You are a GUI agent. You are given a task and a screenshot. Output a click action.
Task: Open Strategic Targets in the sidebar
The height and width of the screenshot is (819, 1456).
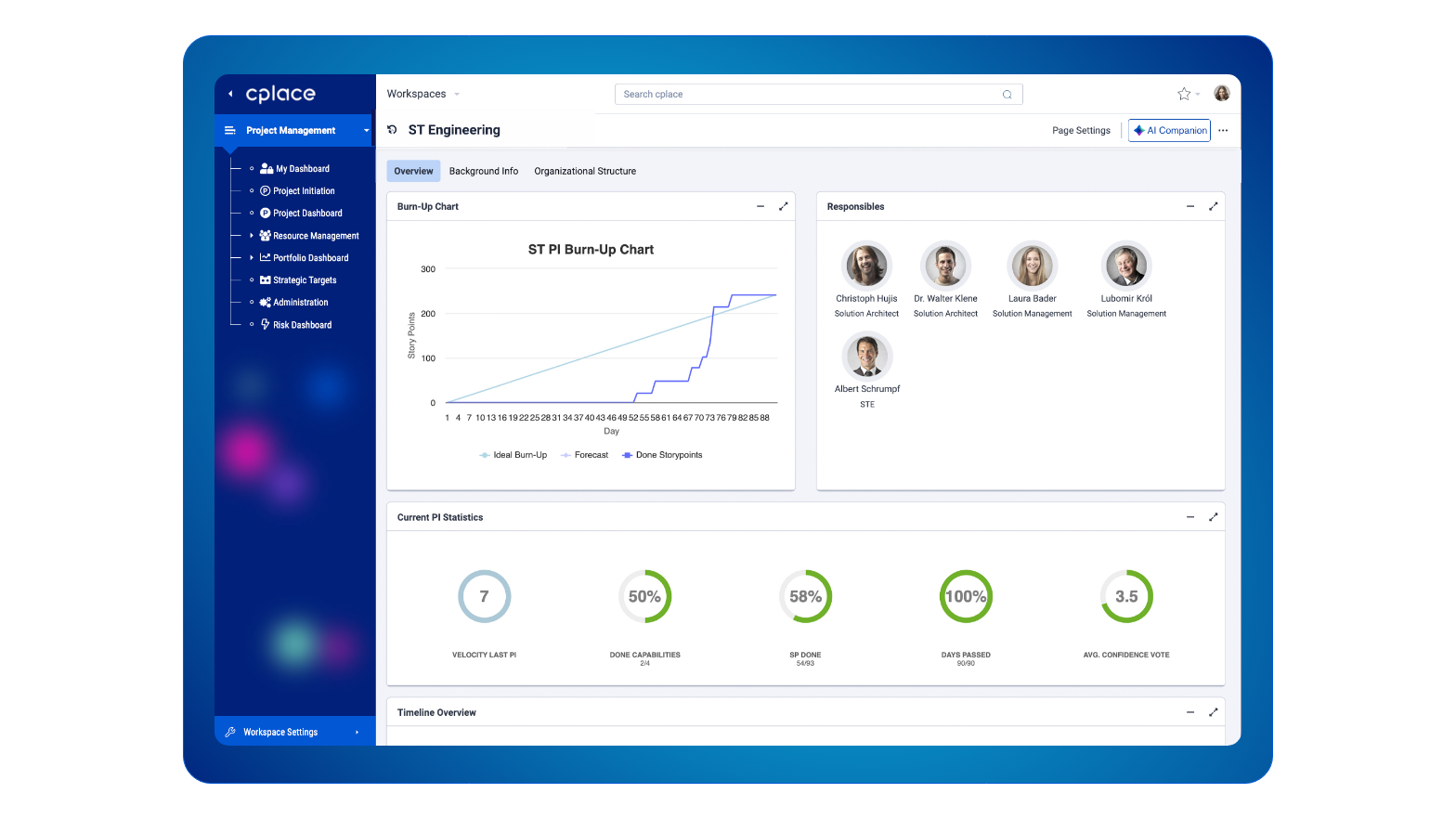point(305,280)
